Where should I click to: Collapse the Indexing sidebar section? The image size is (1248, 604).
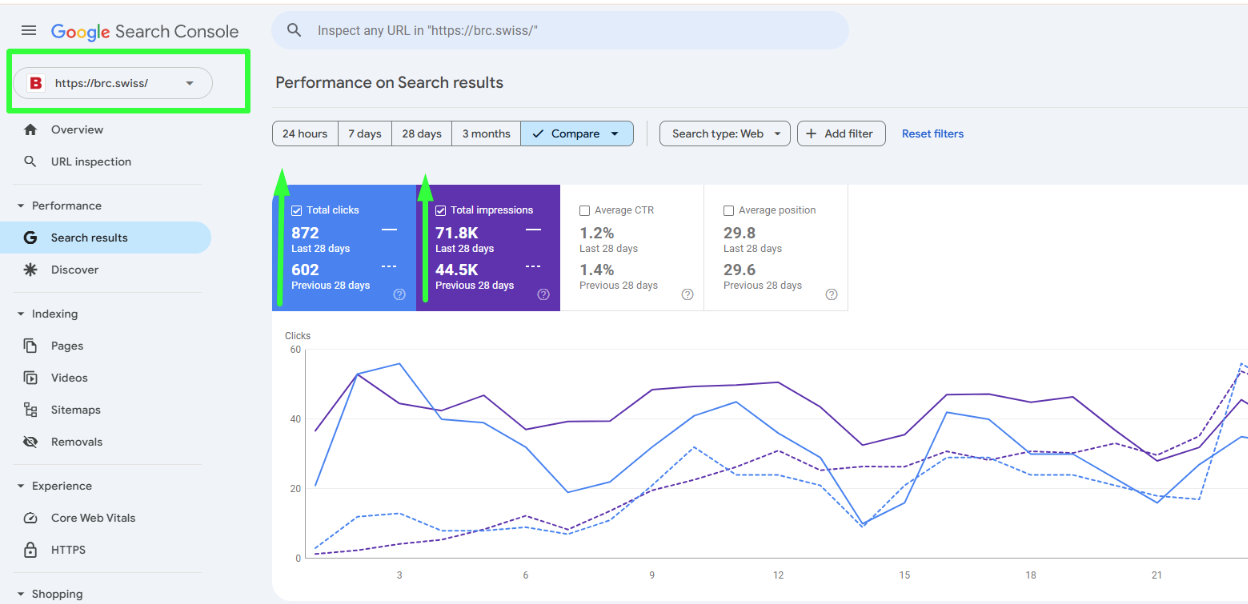coord(21,314)
